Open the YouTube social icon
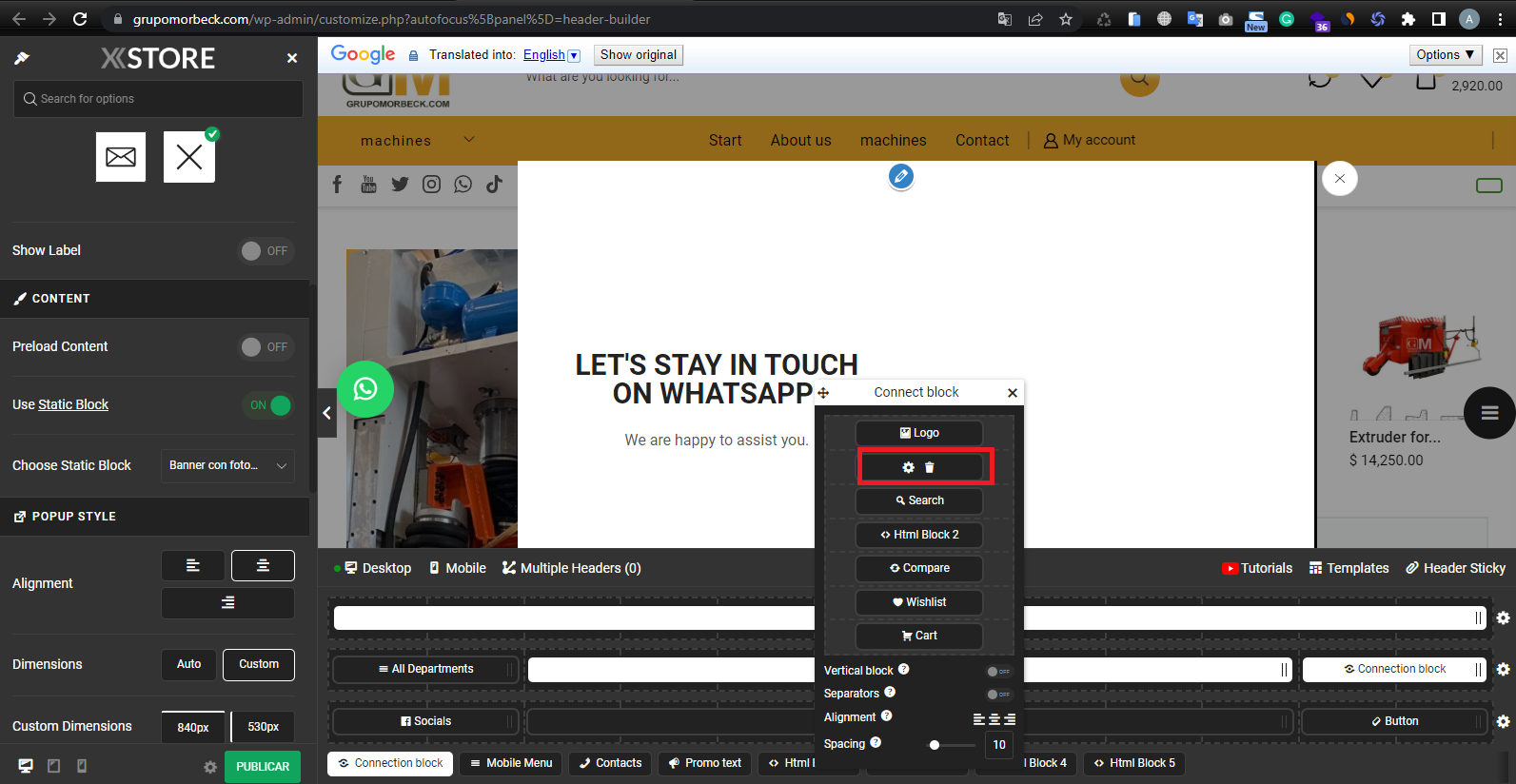1516x784 pixels. [x=369, y=185]
